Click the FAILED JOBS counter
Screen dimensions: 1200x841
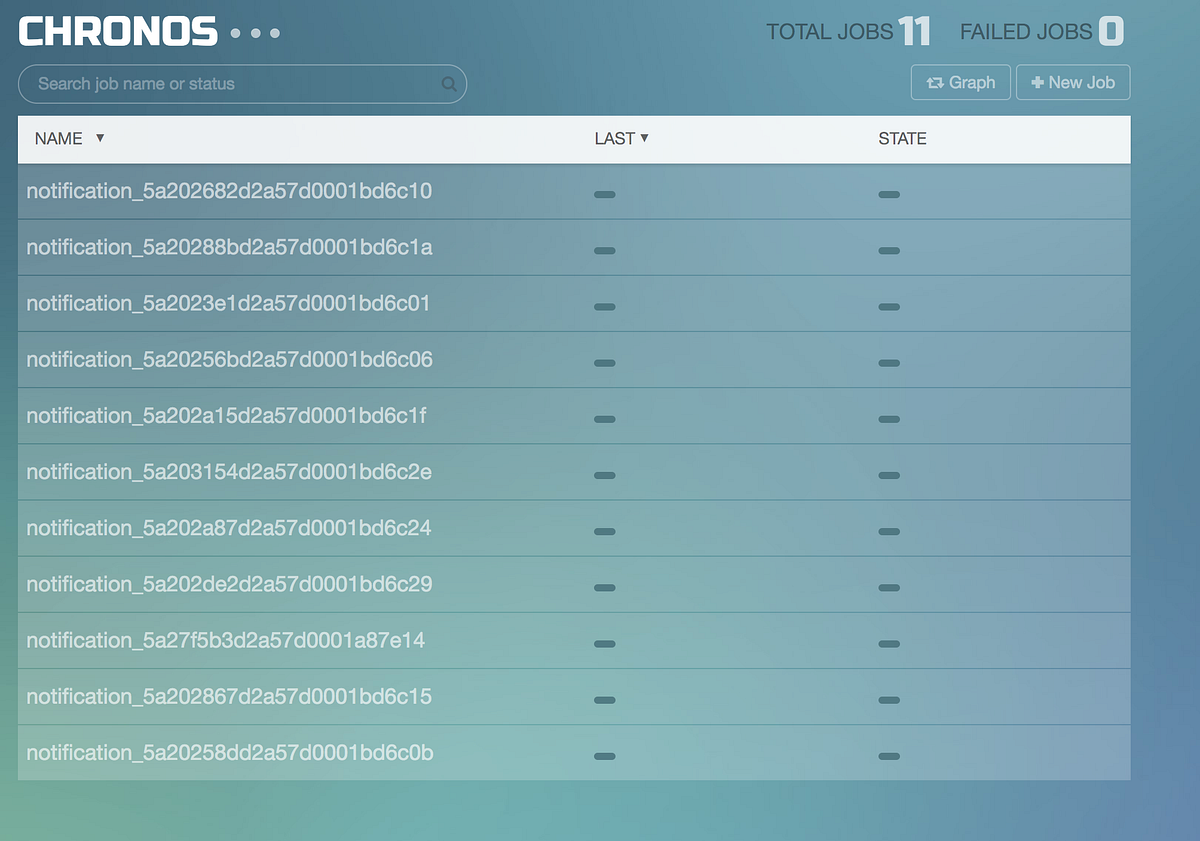tap(1042, 31)
